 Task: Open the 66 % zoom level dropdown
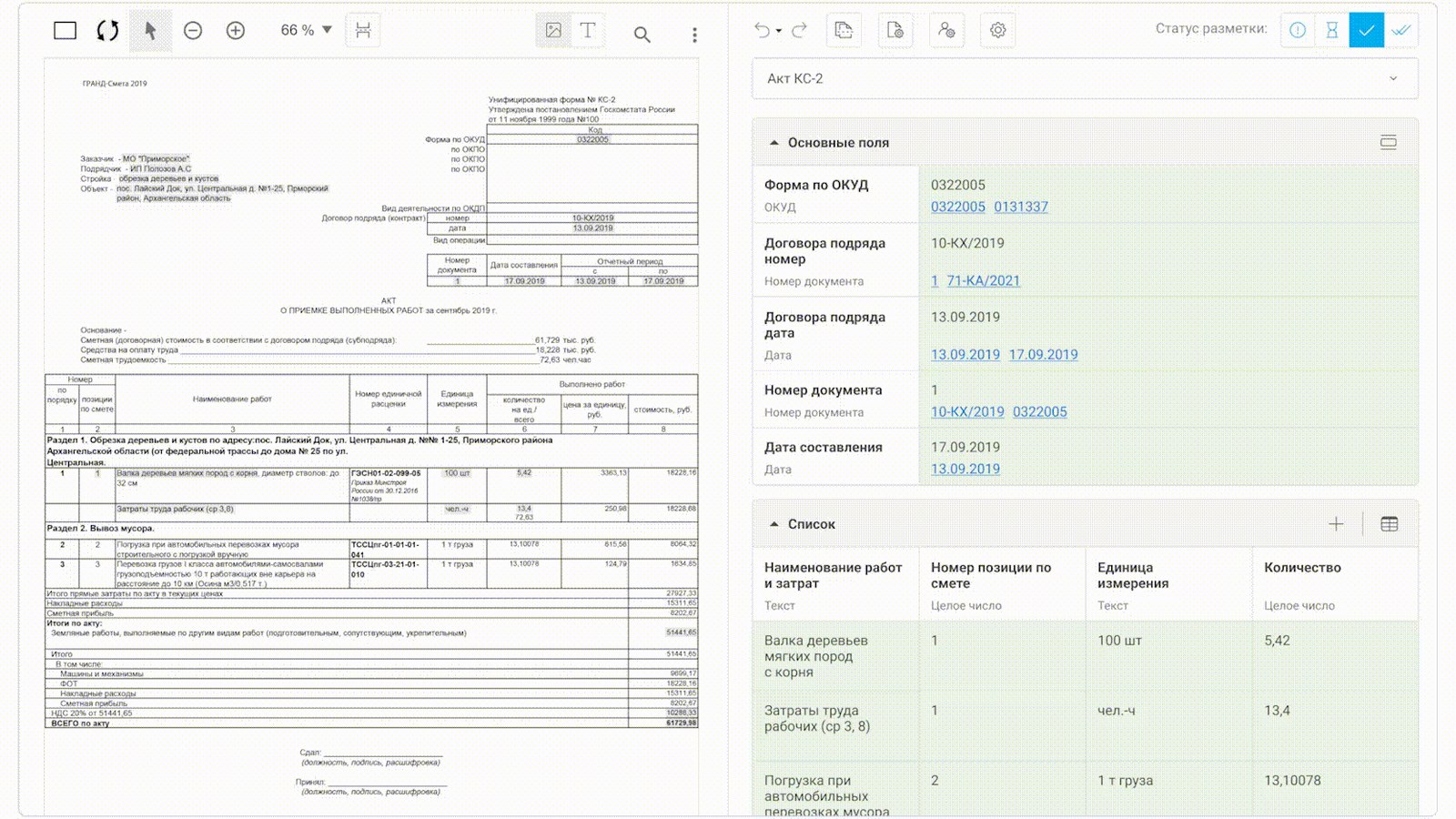point(306,30)
